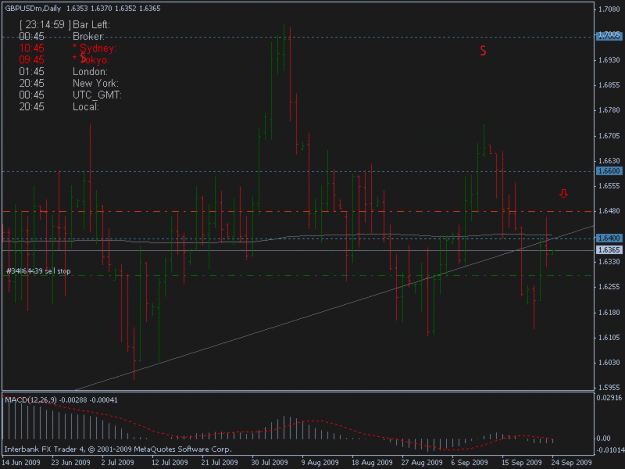Click the 18 Aug 2009 date label
Viewport: 625px width, 469px height.
tap(372, 462)
